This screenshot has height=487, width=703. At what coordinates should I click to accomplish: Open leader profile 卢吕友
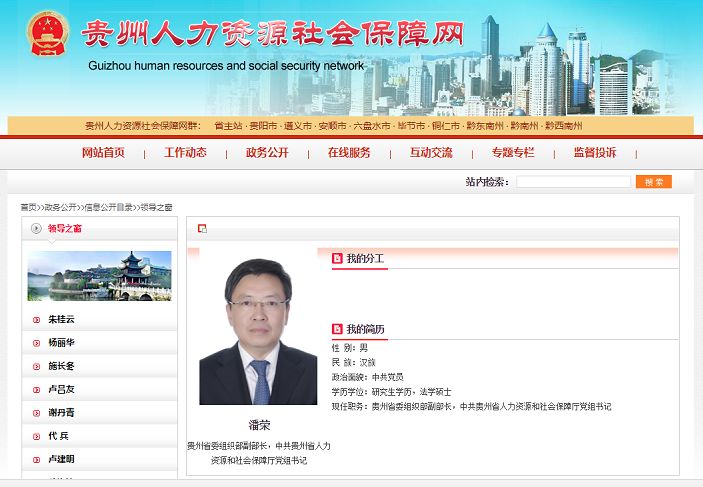click(61, 389)
